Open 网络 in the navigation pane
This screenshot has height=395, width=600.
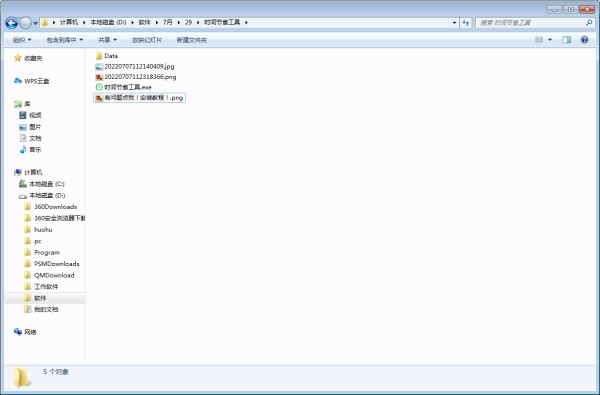pos(25,332)
